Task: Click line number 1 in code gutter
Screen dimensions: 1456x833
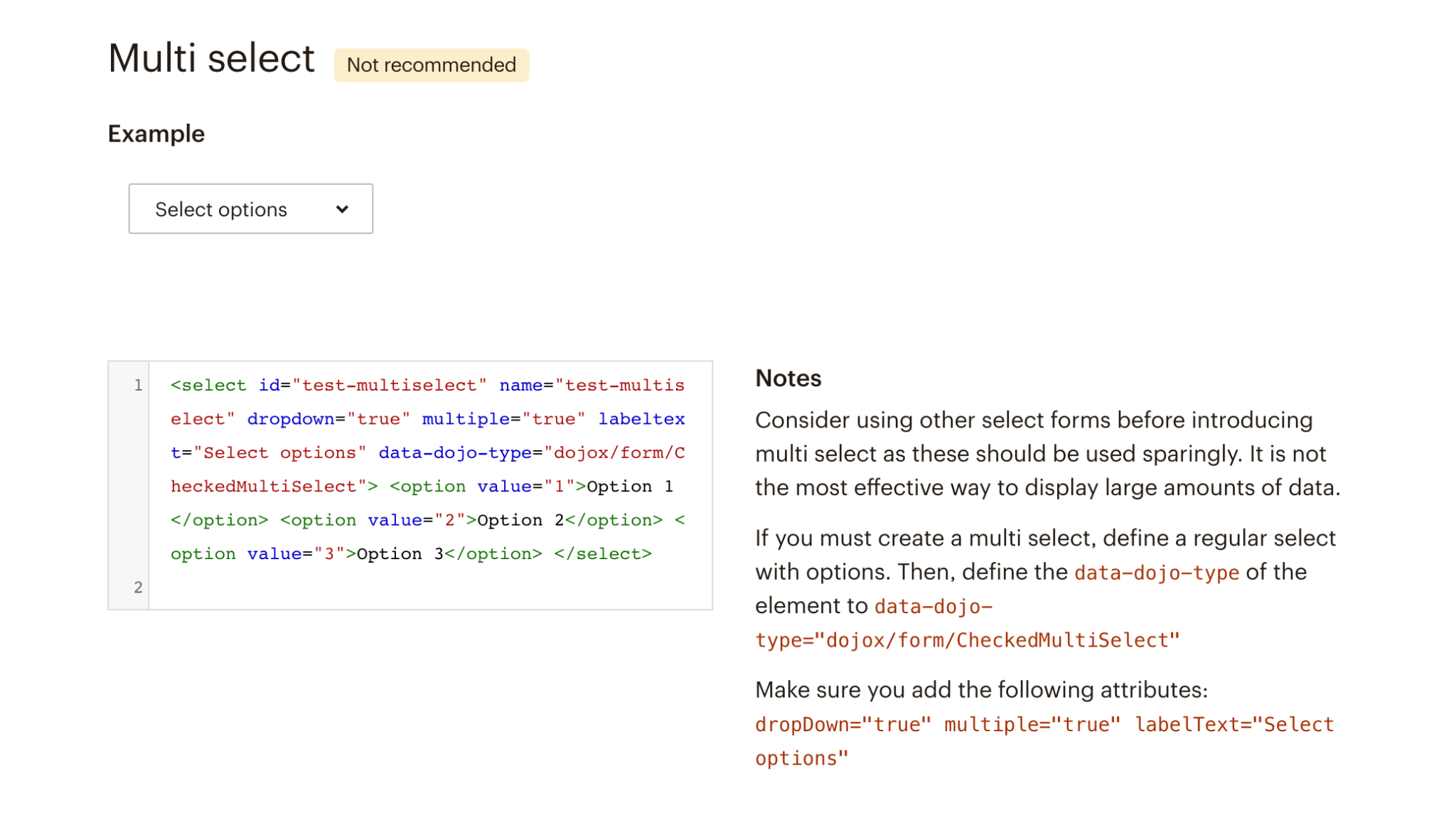Action: tap(138, 385)
